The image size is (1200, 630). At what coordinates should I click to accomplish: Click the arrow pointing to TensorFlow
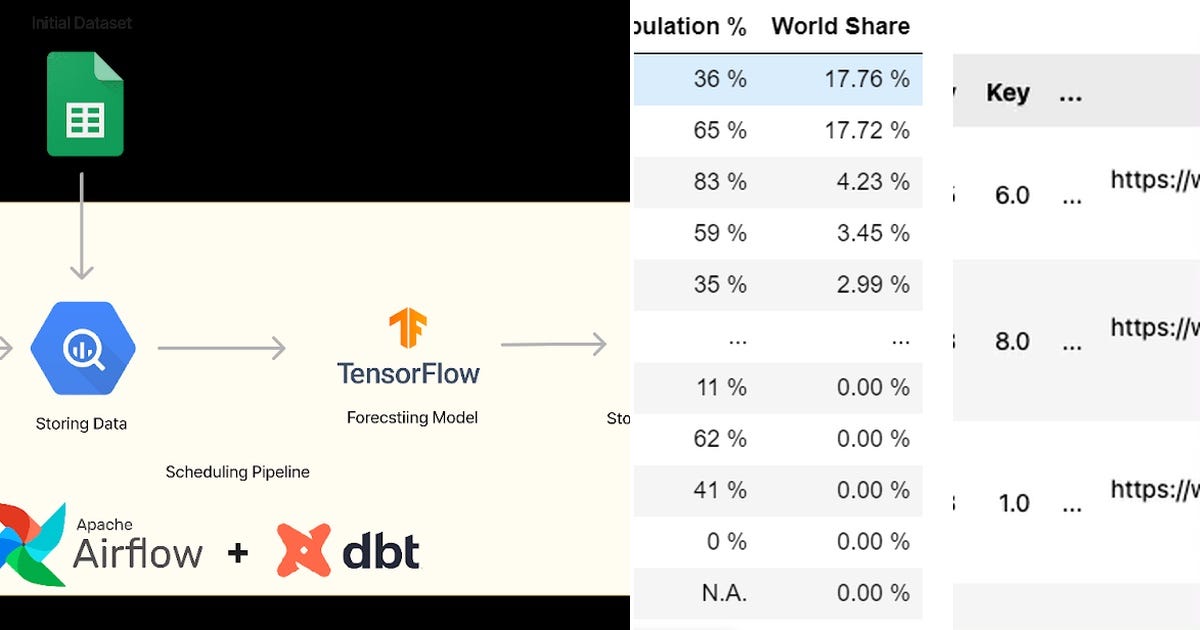pos(222,348)
